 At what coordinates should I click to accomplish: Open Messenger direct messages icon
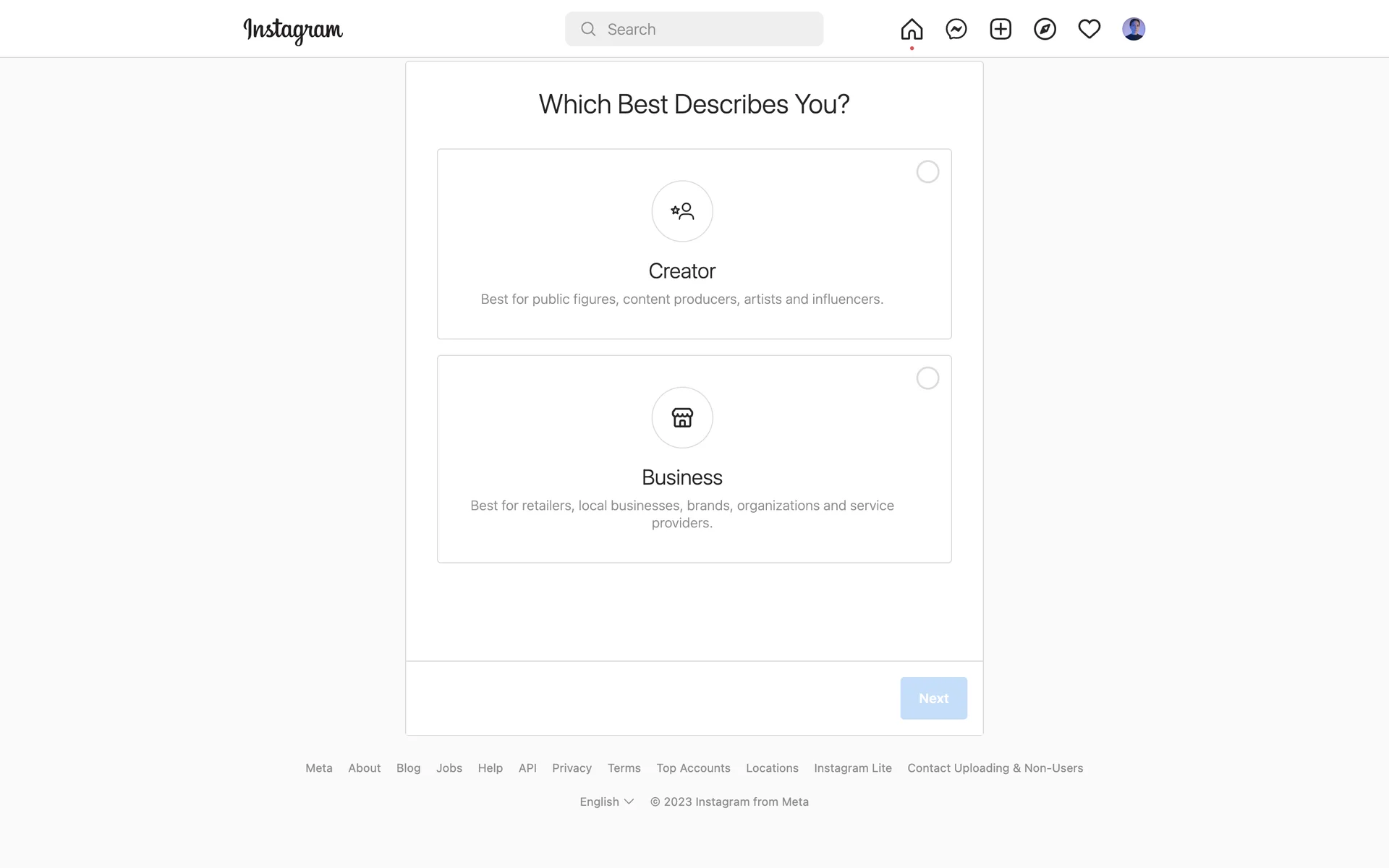coord(956,29)
